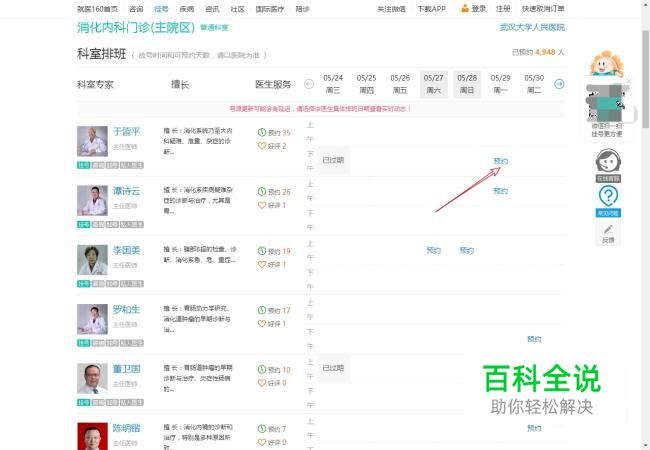
Task: Select the 05/25 周四 date column
Action: [x=366, y=84]
